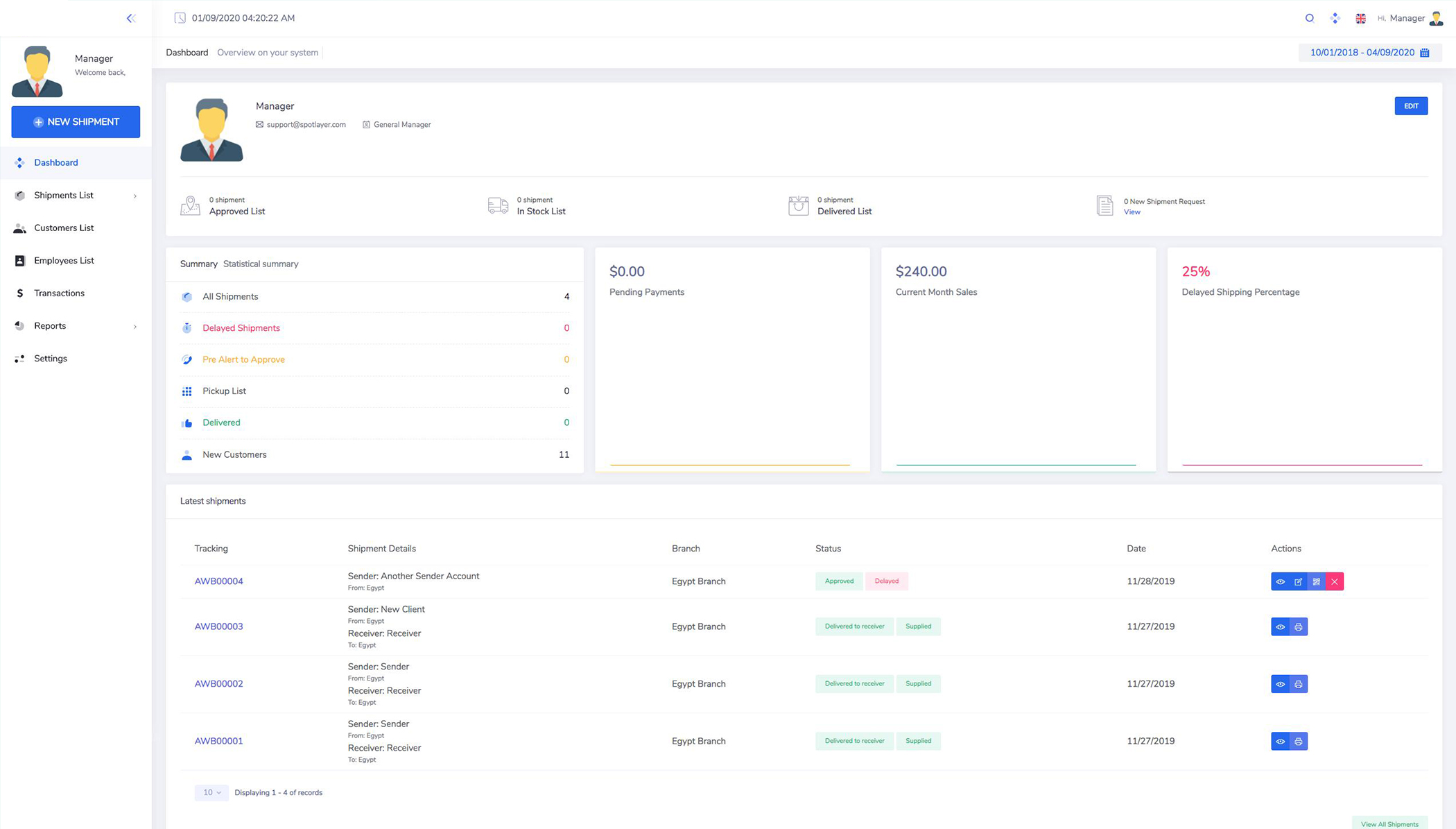The width and height of the screenshot is (1456, 829).
Task: Click the New Shipment Request document icon
Action: 1104,205
